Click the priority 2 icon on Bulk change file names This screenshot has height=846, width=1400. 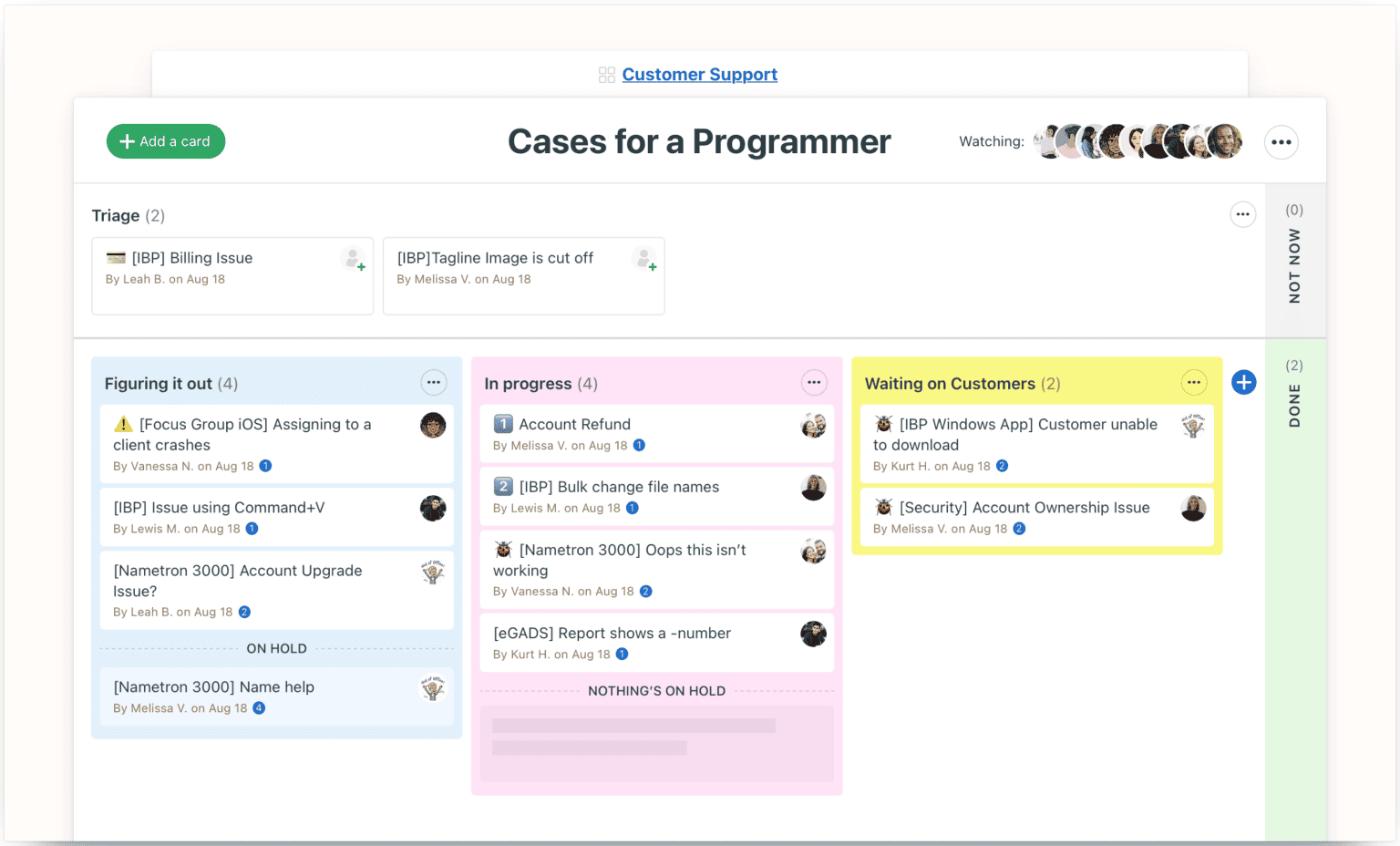[503, 487]
